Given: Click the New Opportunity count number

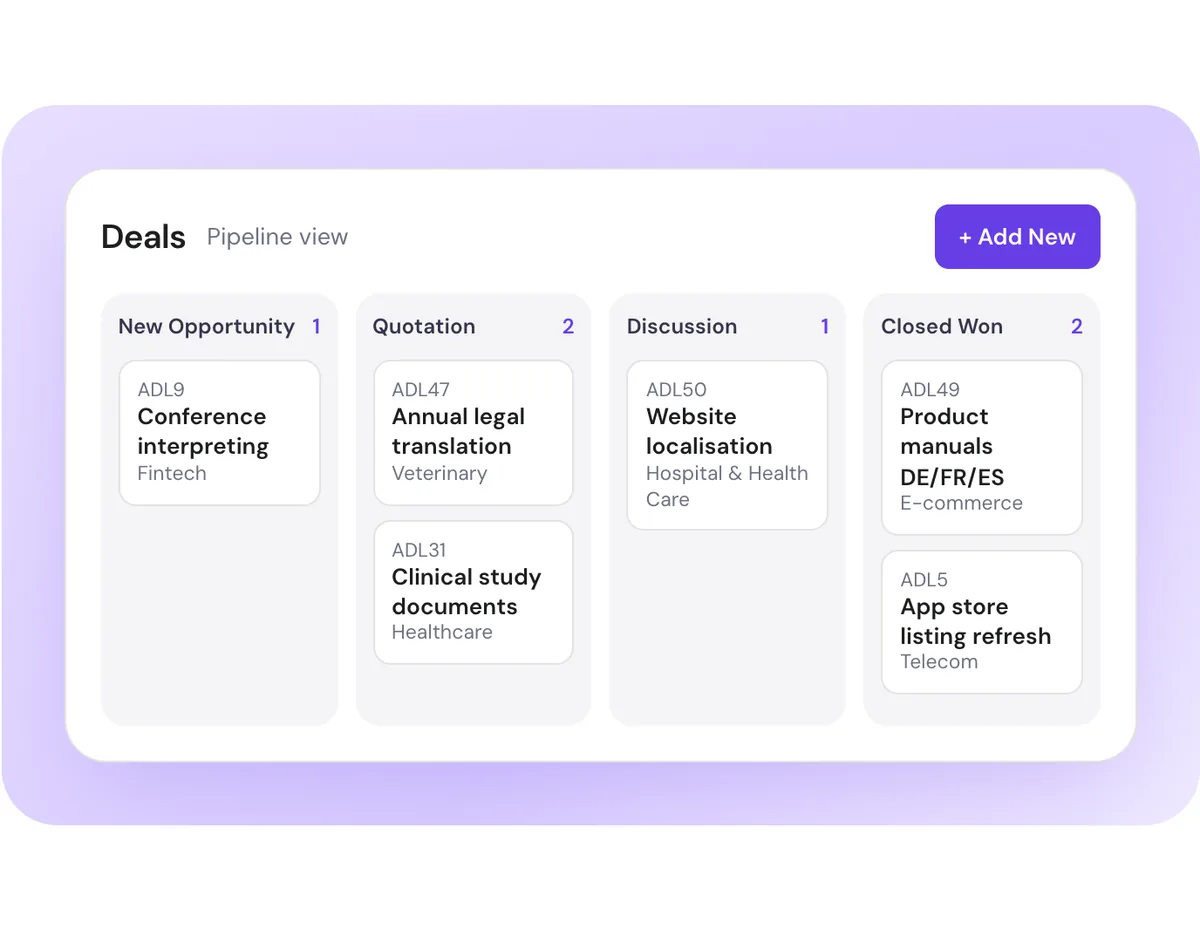Looking at the screenshot, I should pos(316,327).
